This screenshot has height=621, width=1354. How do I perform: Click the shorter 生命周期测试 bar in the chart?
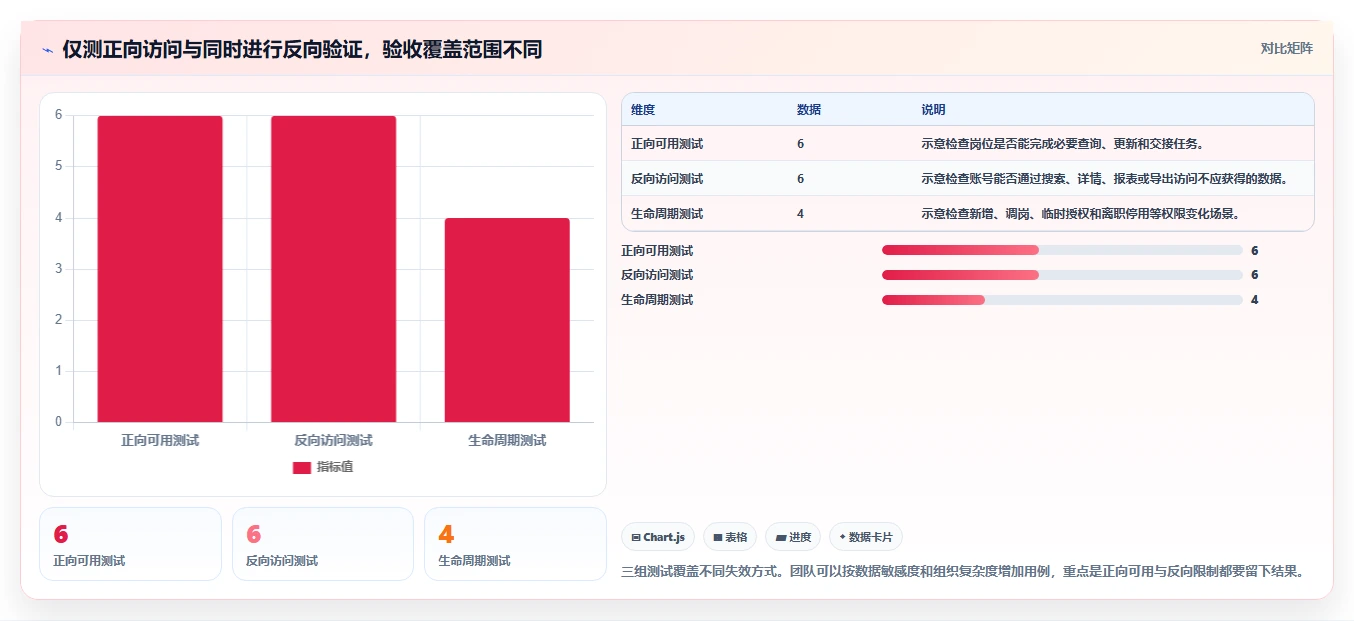(x=507, y=320)
